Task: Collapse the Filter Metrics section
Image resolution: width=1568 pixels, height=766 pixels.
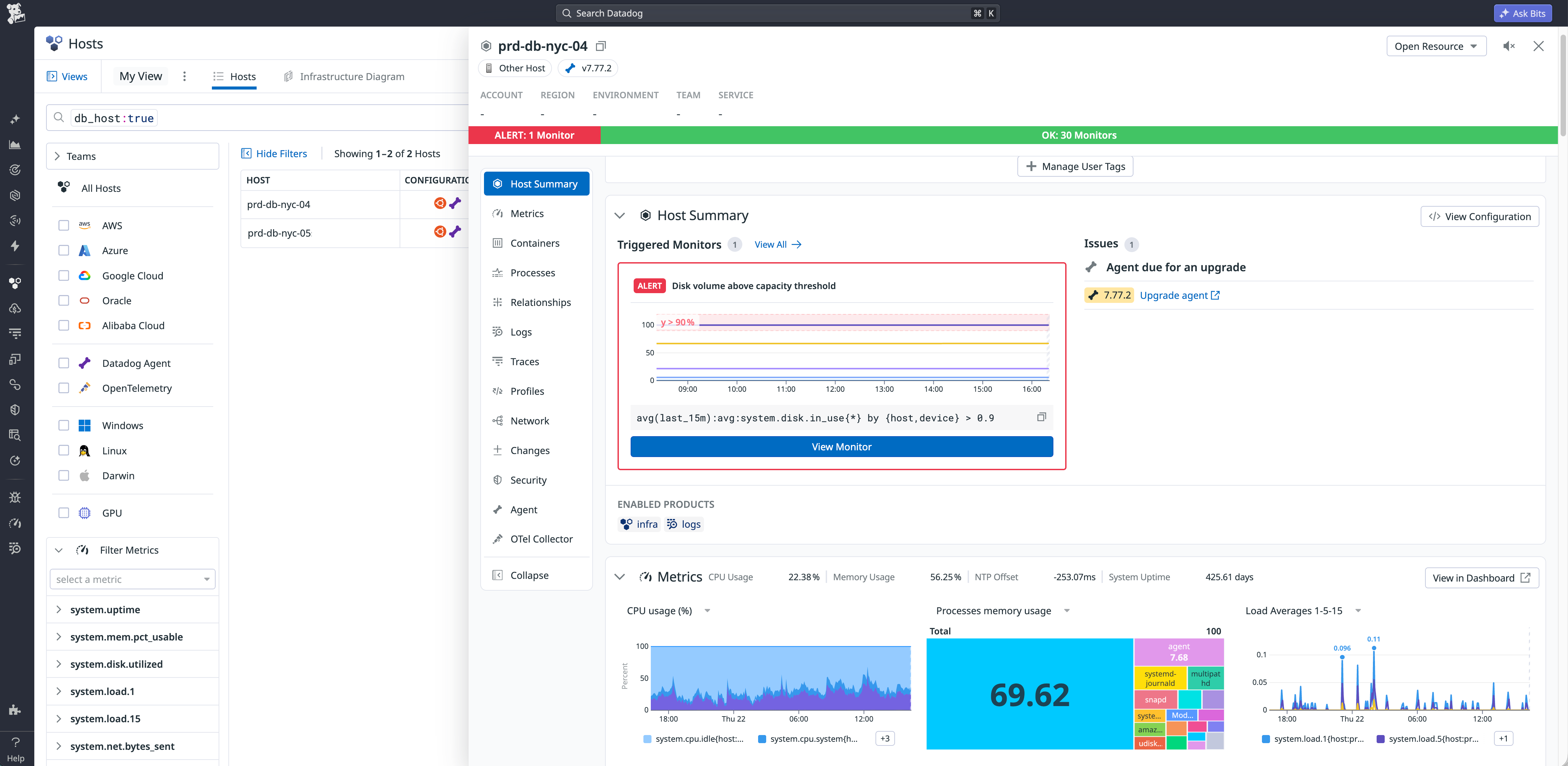Action: pyautogui.click(x=59, y=550)
